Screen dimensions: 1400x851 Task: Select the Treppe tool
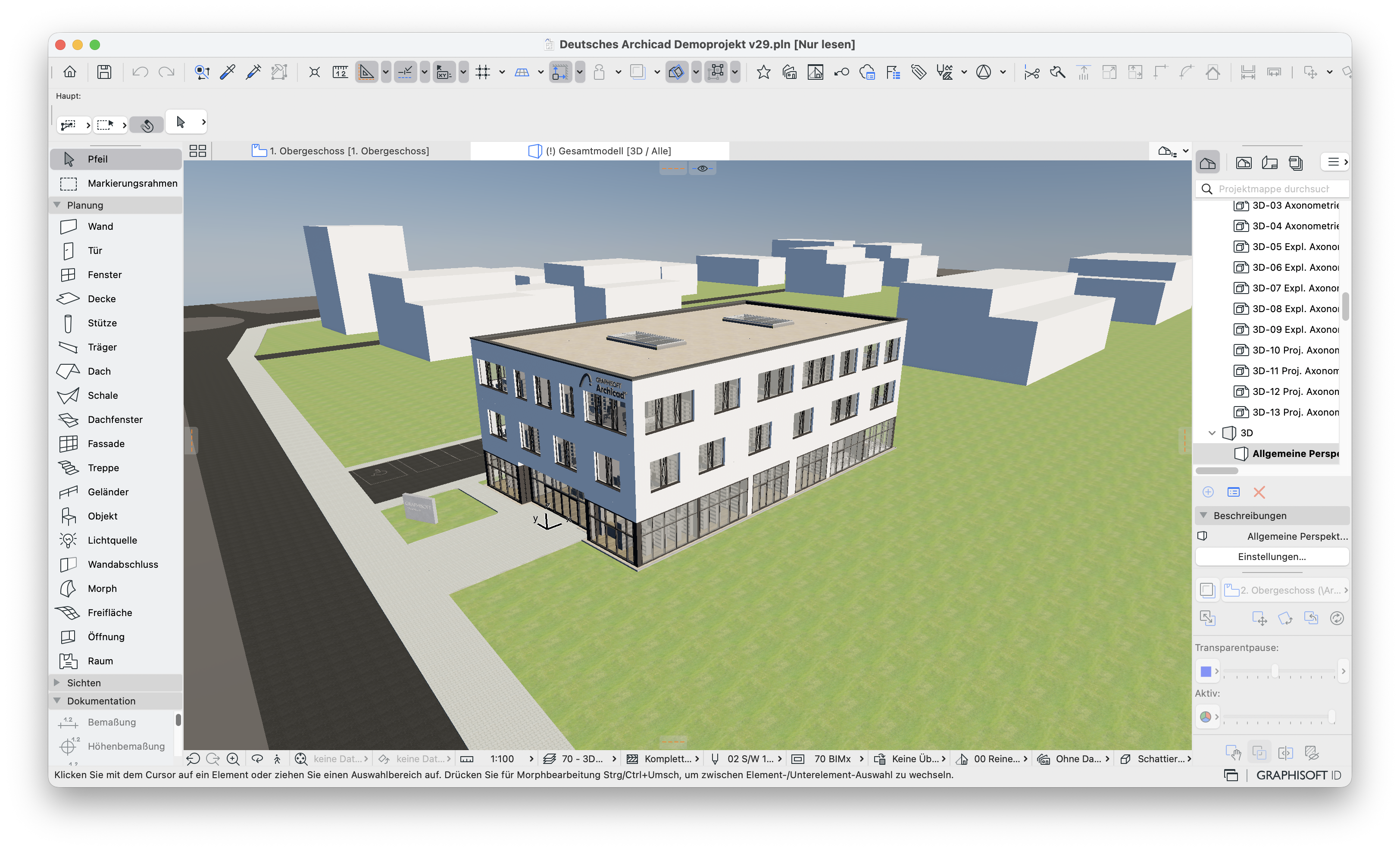pyautogui.click(x=116, y=468)
